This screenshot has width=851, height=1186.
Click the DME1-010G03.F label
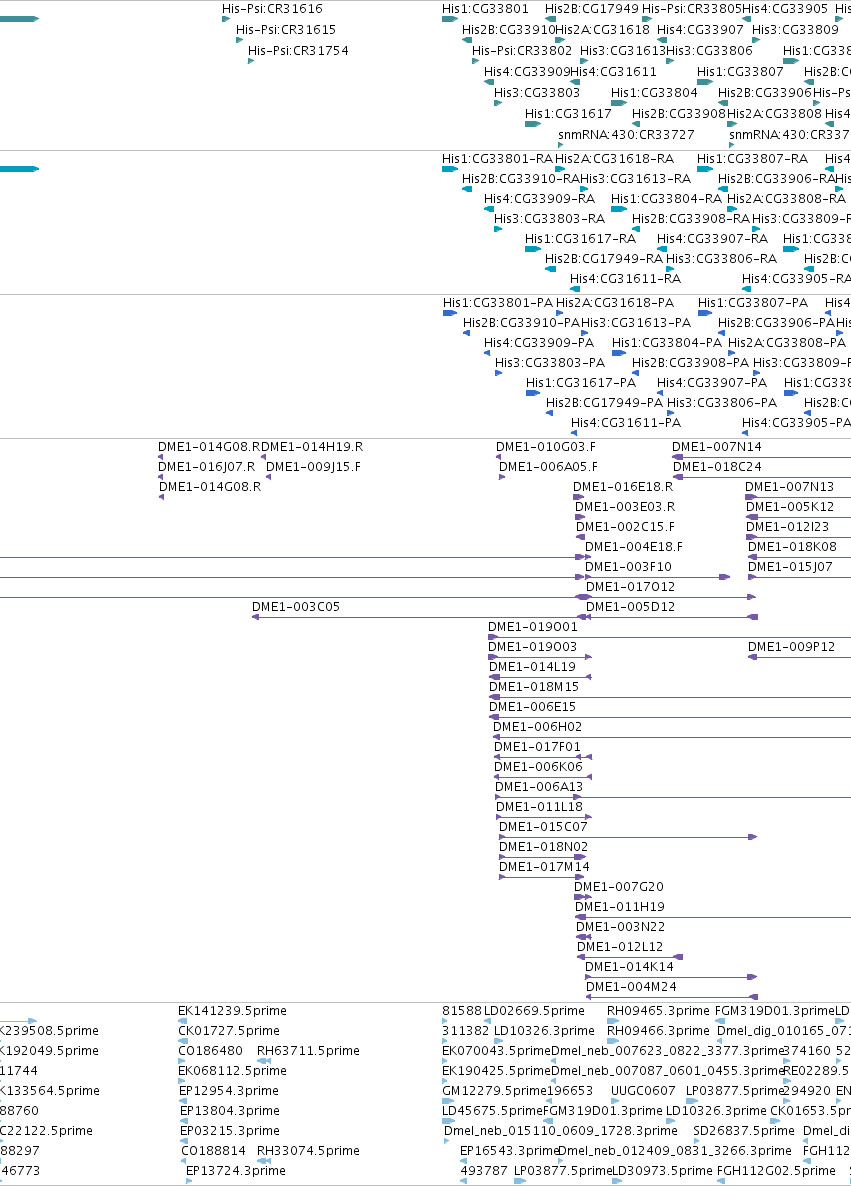[546, 447]
